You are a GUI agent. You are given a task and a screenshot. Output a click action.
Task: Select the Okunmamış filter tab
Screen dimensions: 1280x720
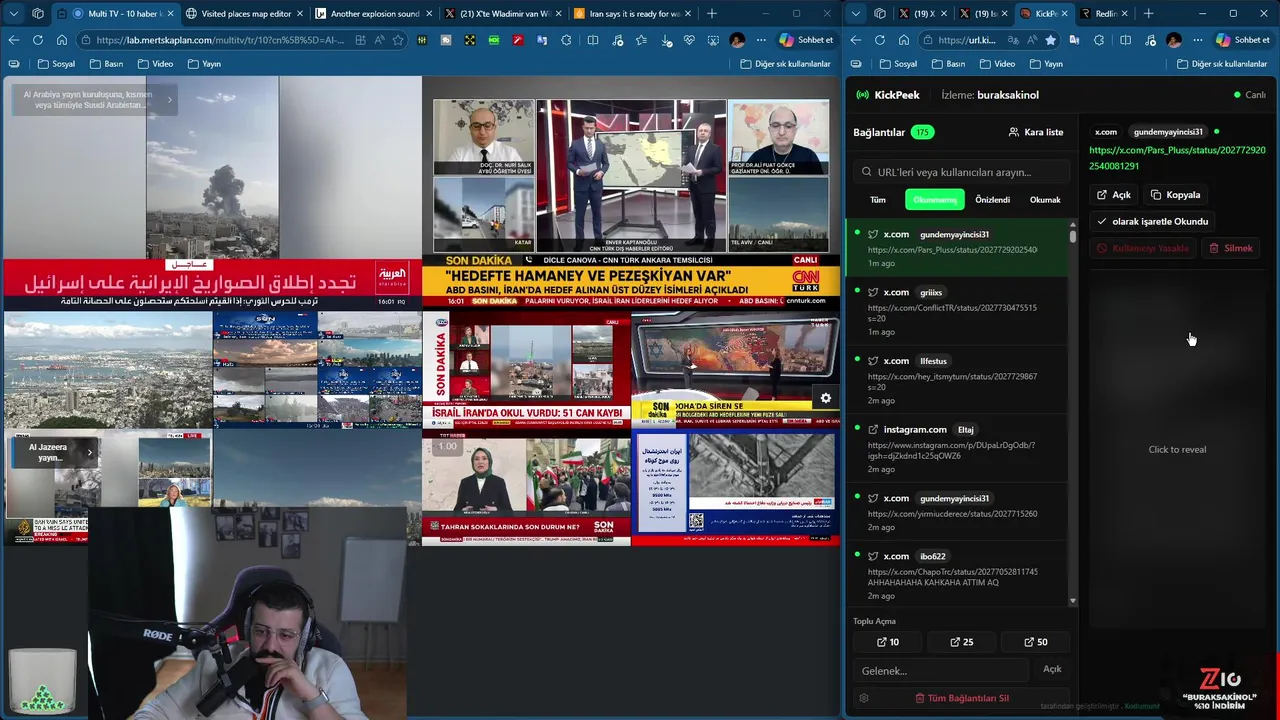click(x=935, y=200)
